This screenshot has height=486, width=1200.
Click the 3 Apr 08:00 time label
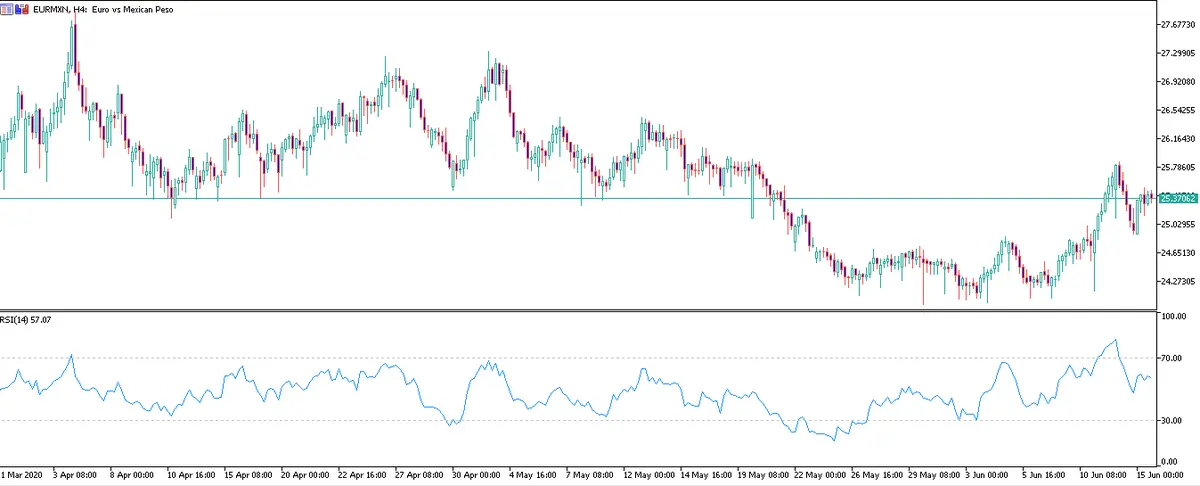(75, 475)
